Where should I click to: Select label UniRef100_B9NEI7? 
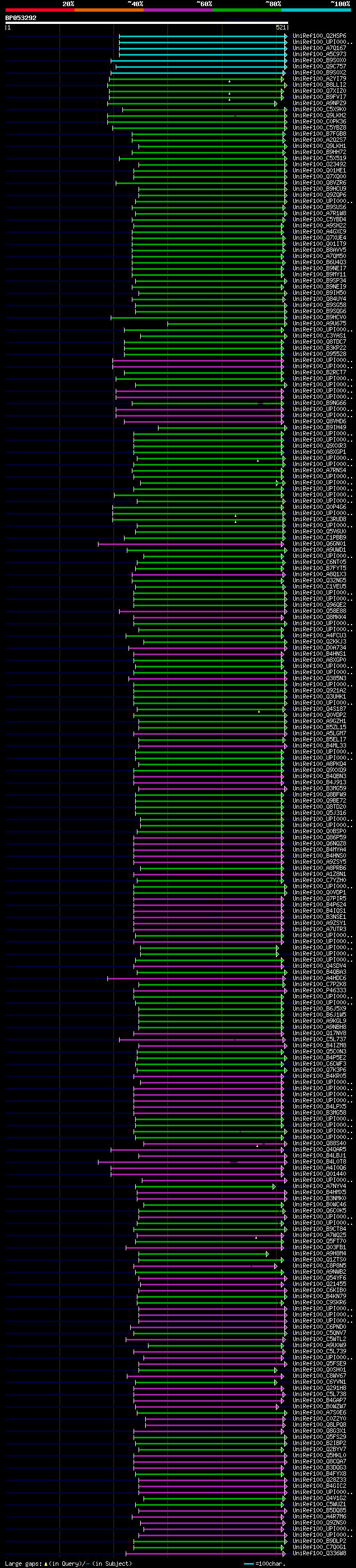pyautogui.click(x=319, y=268)
